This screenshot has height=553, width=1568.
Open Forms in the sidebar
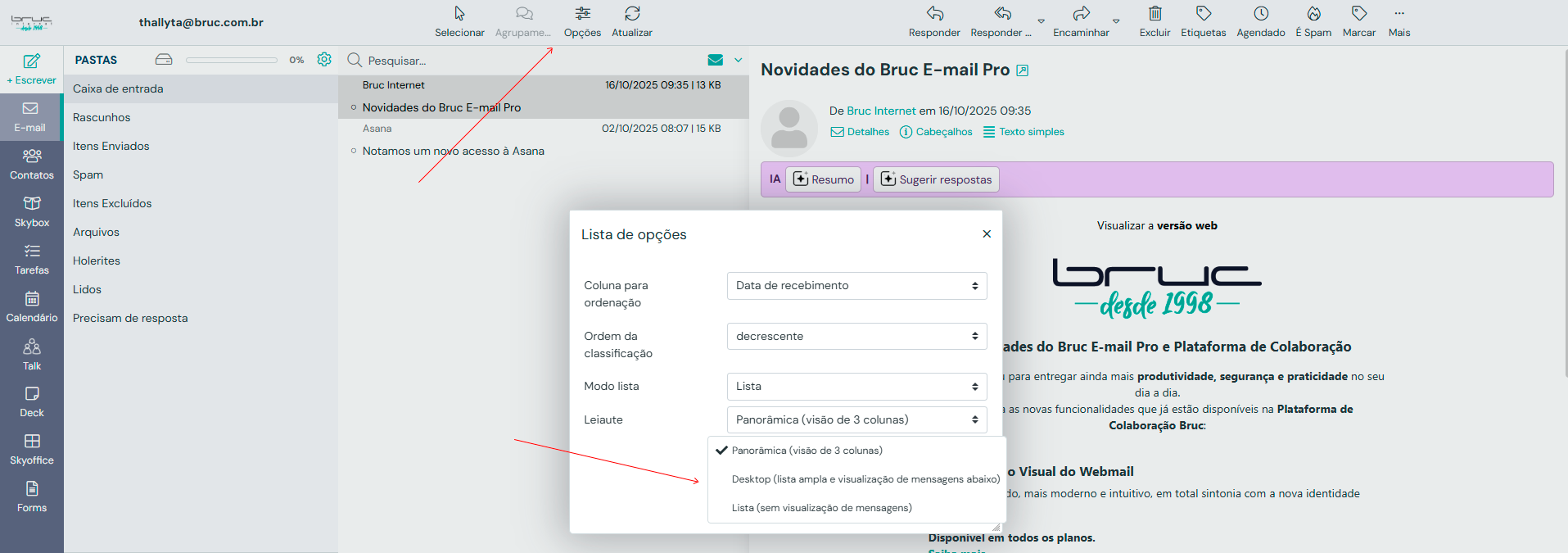[x=31, y=497]
